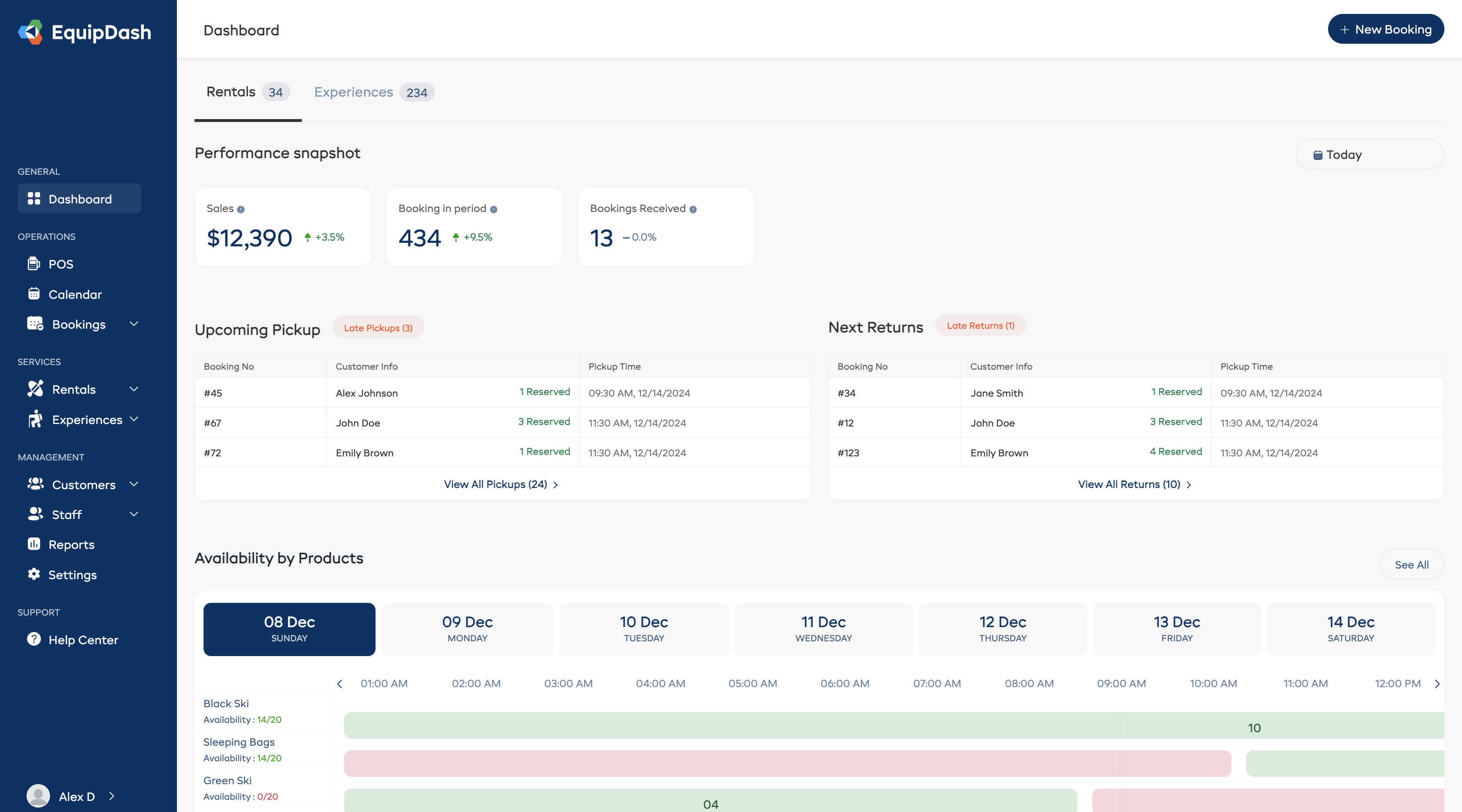Click Emily Brown in Upcoming Pickup
The width and height of the screenshot is (1462, 812).
click(x=364, y=453)
